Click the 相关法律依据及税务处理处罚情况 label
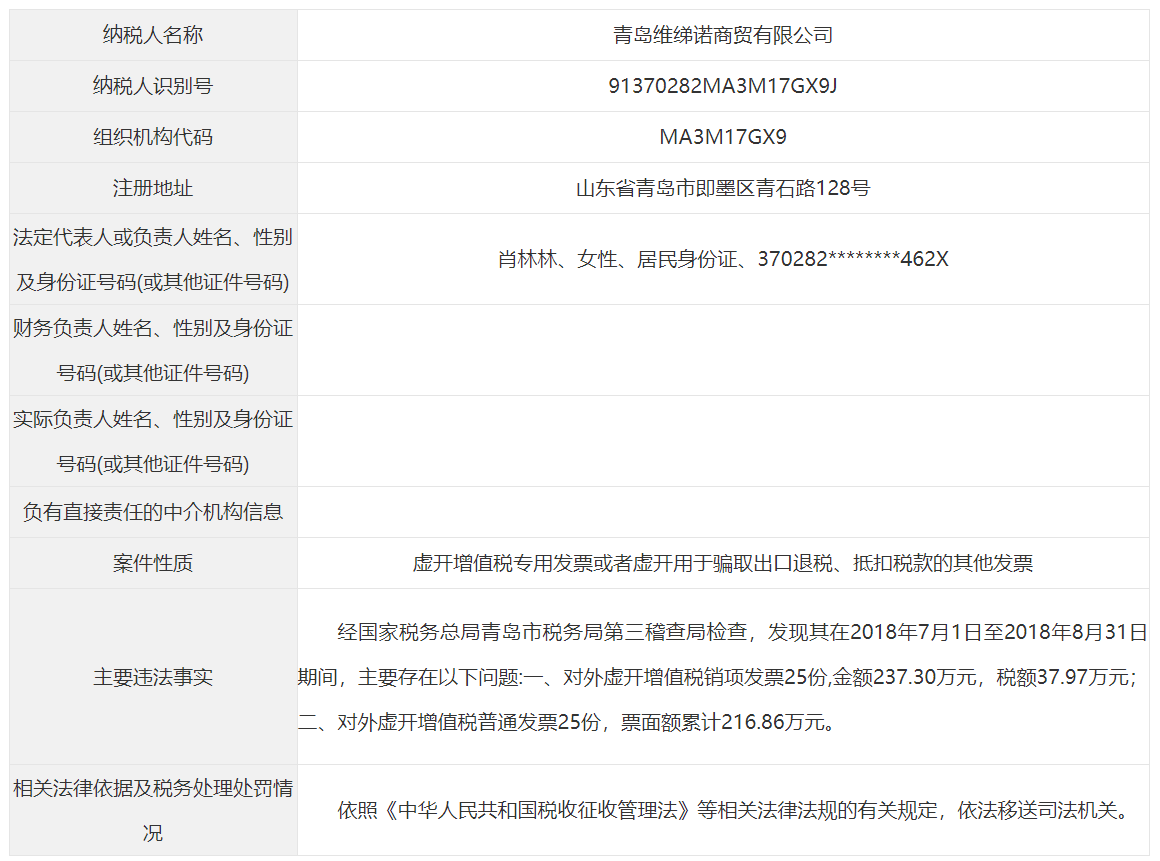The height and width of the screenshot is (861, 1160). pyautogui.click(x=153, y=810)
